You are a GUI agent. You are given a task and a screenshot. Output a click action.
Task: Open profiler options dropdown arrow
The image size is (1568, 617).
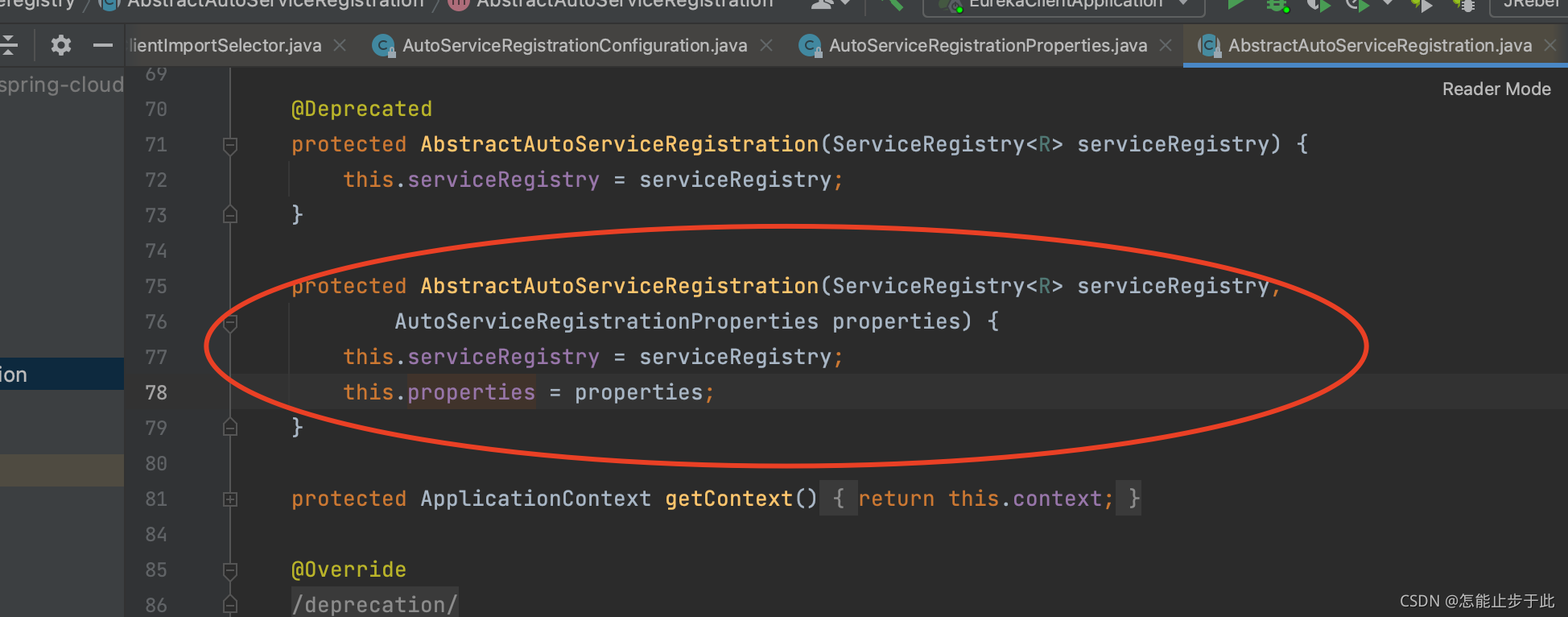pos(1388,3)
